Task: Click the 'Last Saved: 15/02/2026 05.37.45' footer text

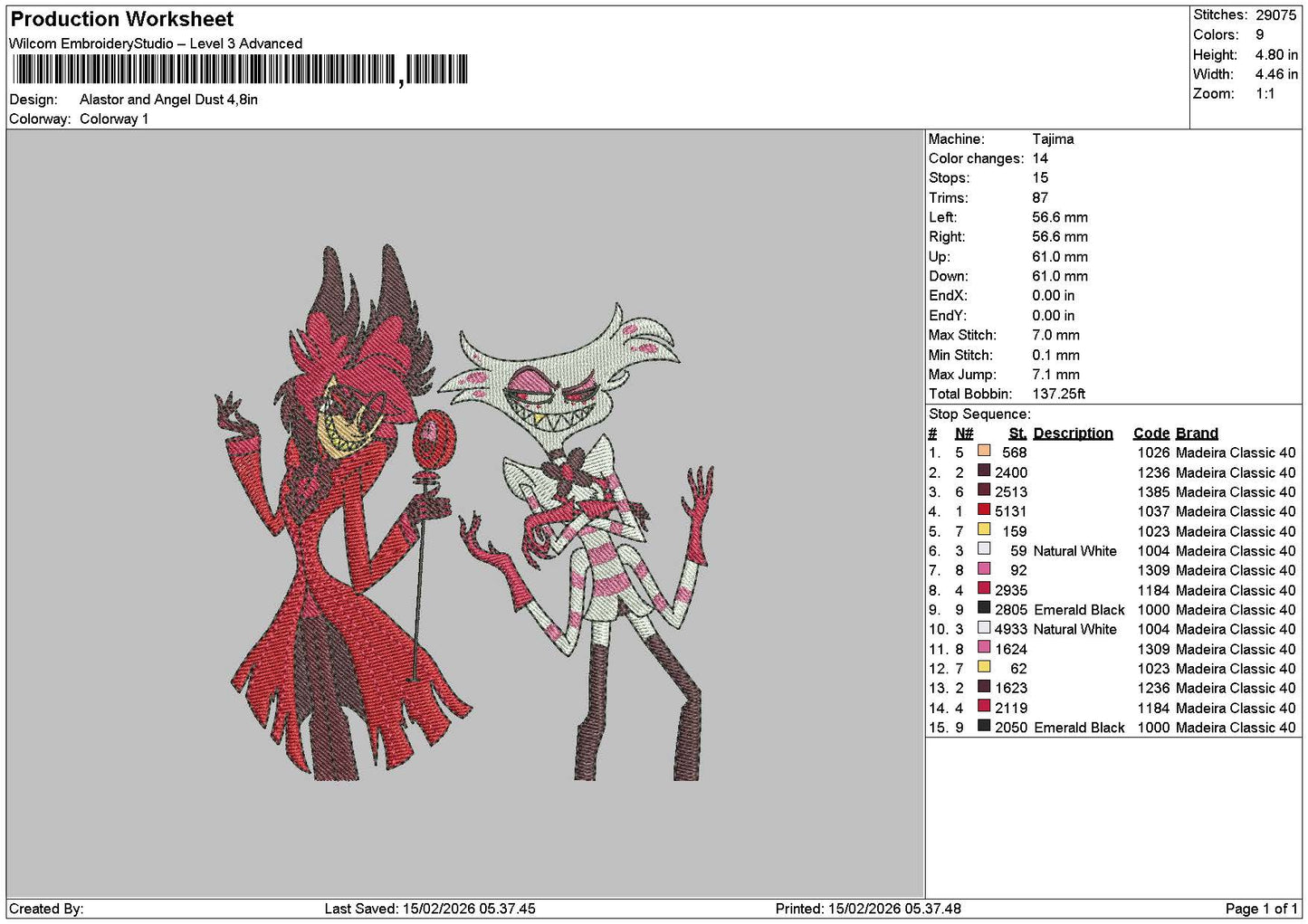Action: pos(430,909)
